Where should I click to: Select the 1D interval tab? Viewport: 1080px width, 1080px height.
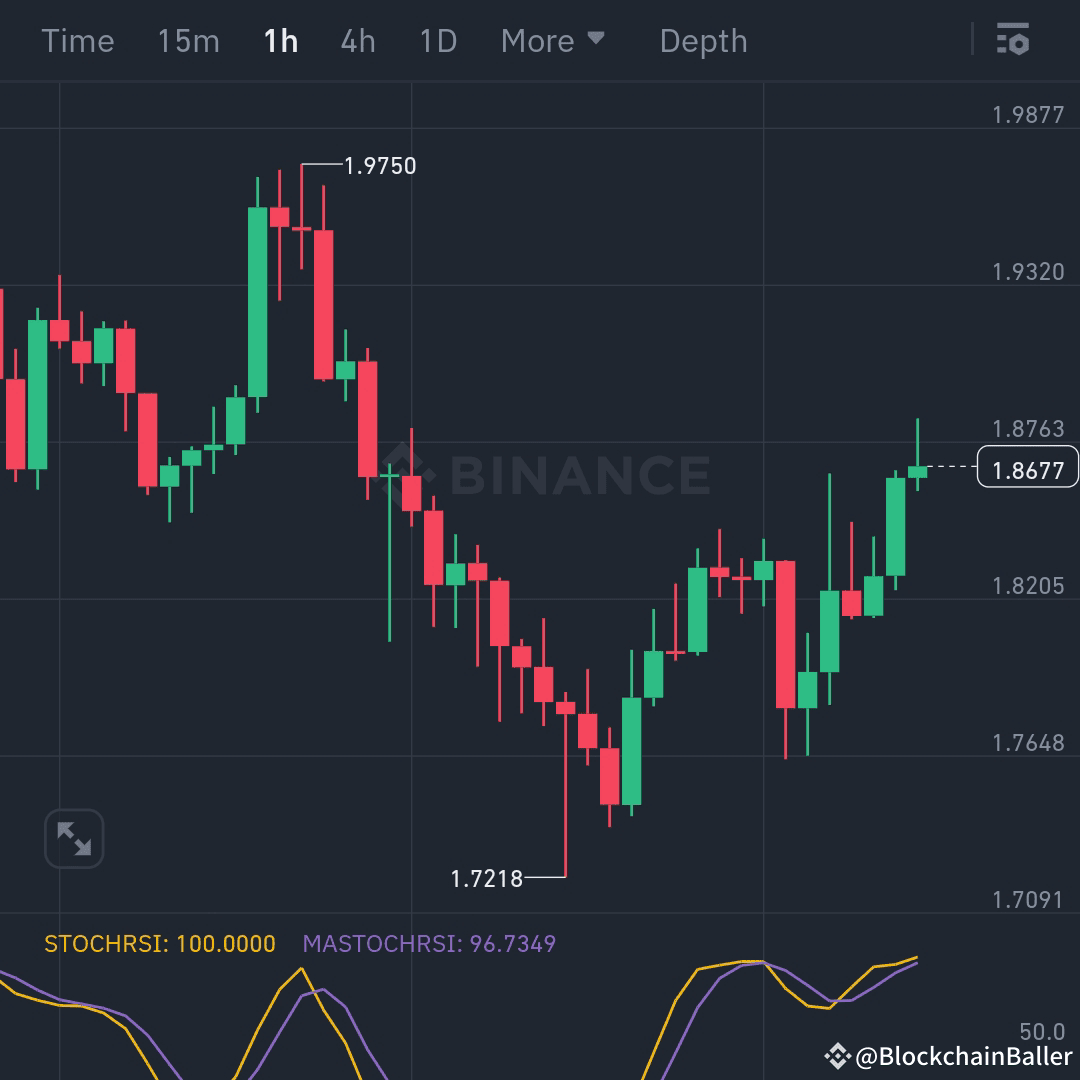(x=437, y=41)
